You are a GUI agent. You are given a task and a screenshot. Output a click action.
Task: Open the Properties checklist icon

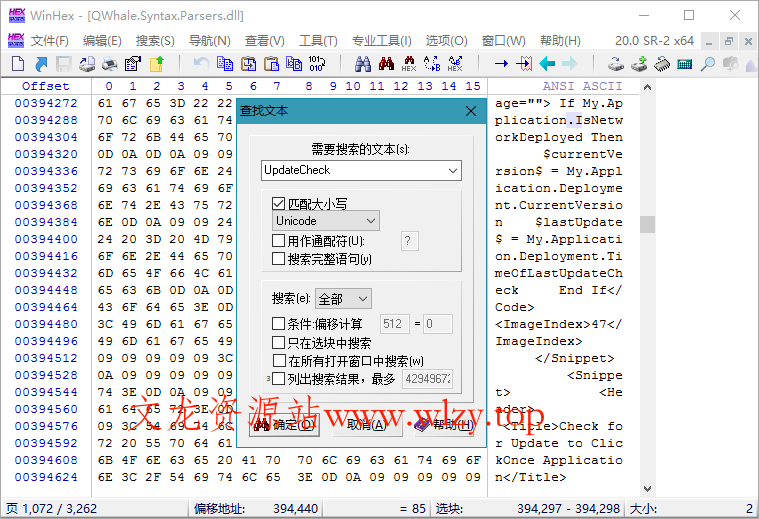pos(133,63)
